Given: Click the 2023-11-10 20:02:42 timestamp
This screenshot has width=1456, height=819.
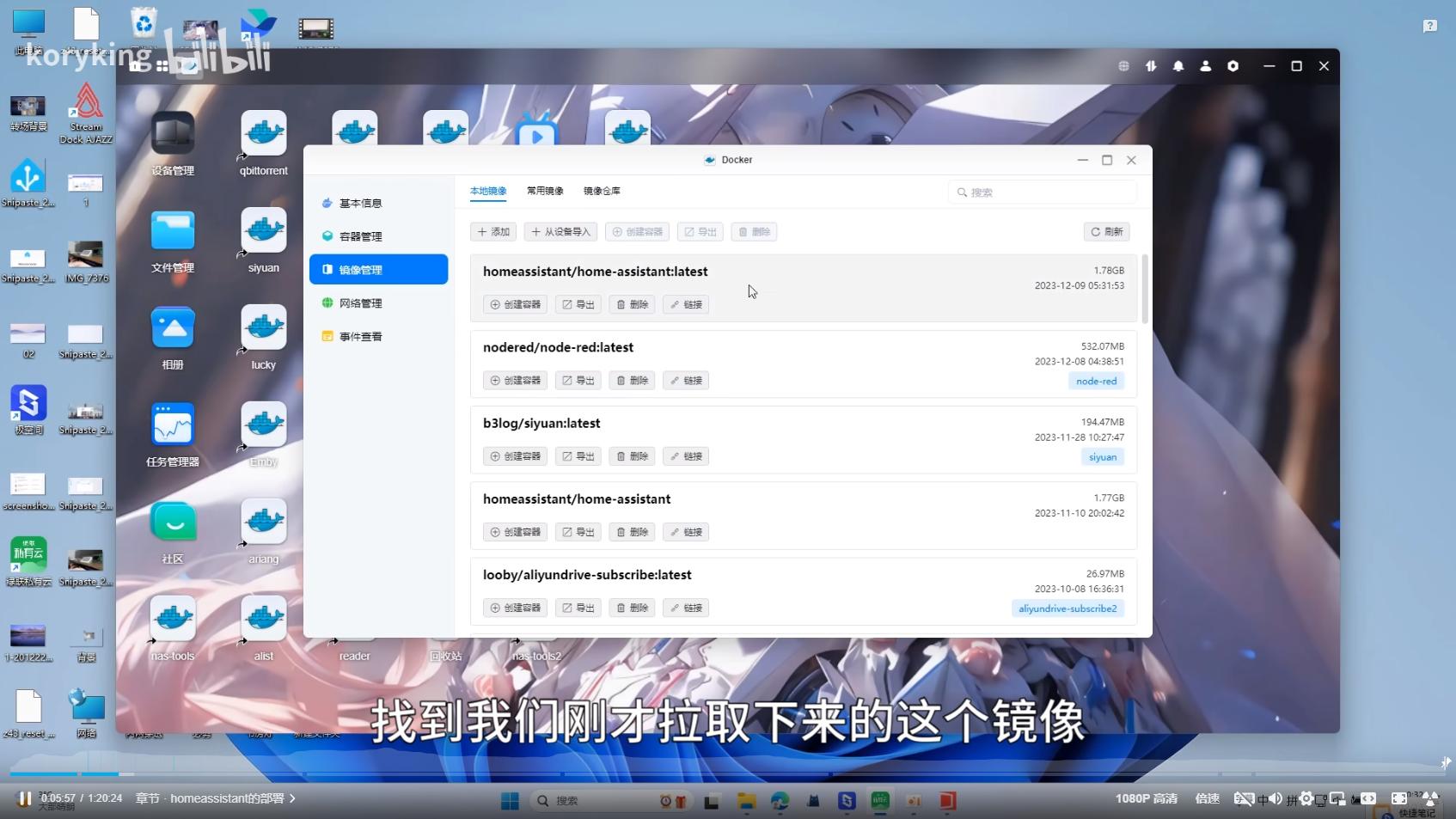Looking at the screenshot, I should click(1080, 513).
